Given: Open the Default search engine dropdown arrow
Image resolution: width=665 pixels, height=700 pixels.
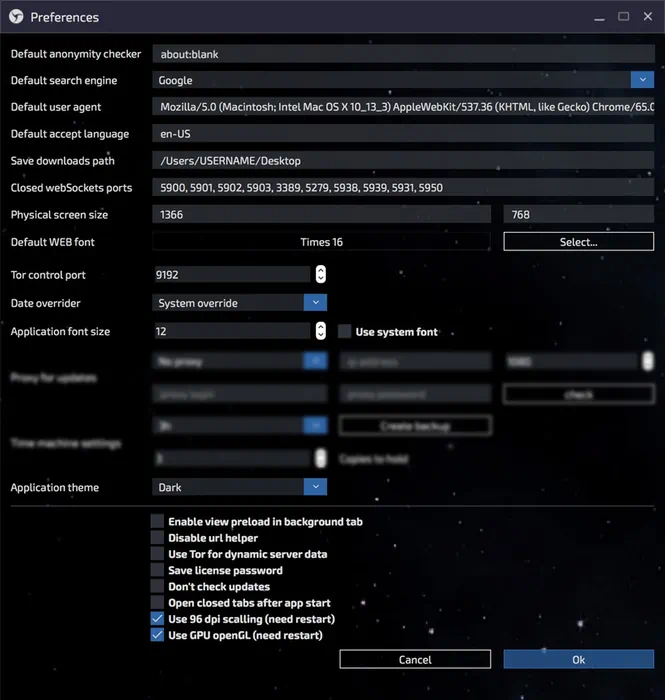Looking at the screenshot, I should (642, 80).
